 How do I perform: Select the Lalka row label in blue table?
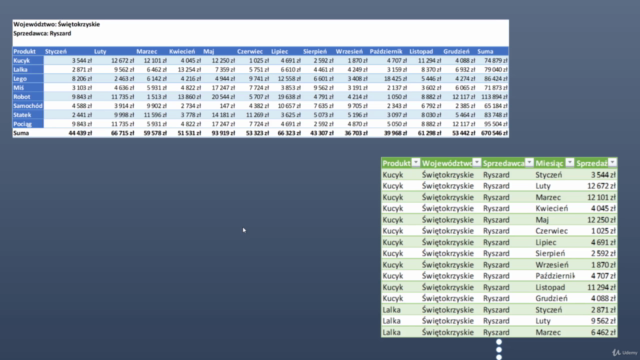[x=20, y=69]
